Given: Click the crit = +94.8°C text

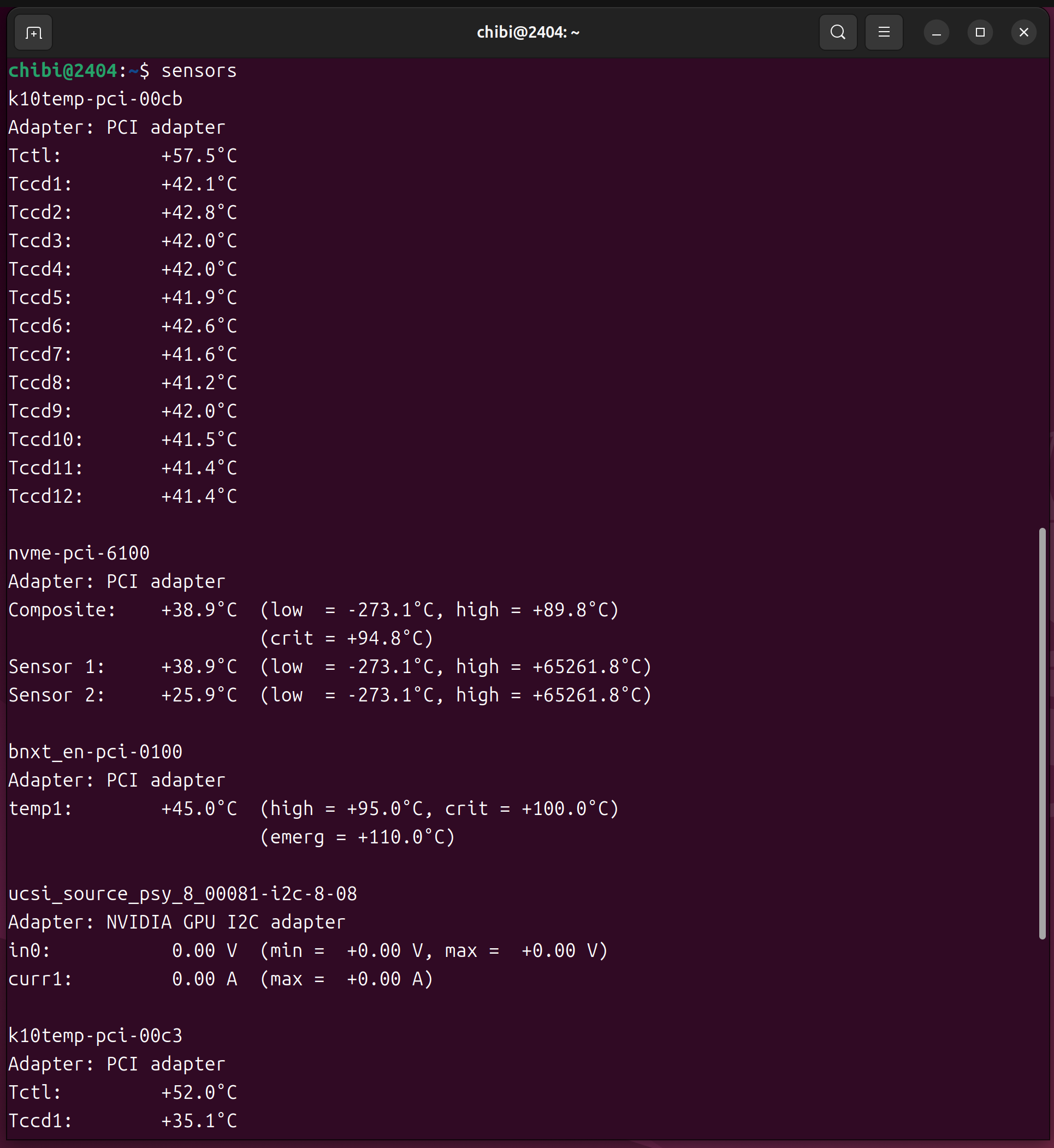Looking at the screenshot, I should (x=346, y=638).
